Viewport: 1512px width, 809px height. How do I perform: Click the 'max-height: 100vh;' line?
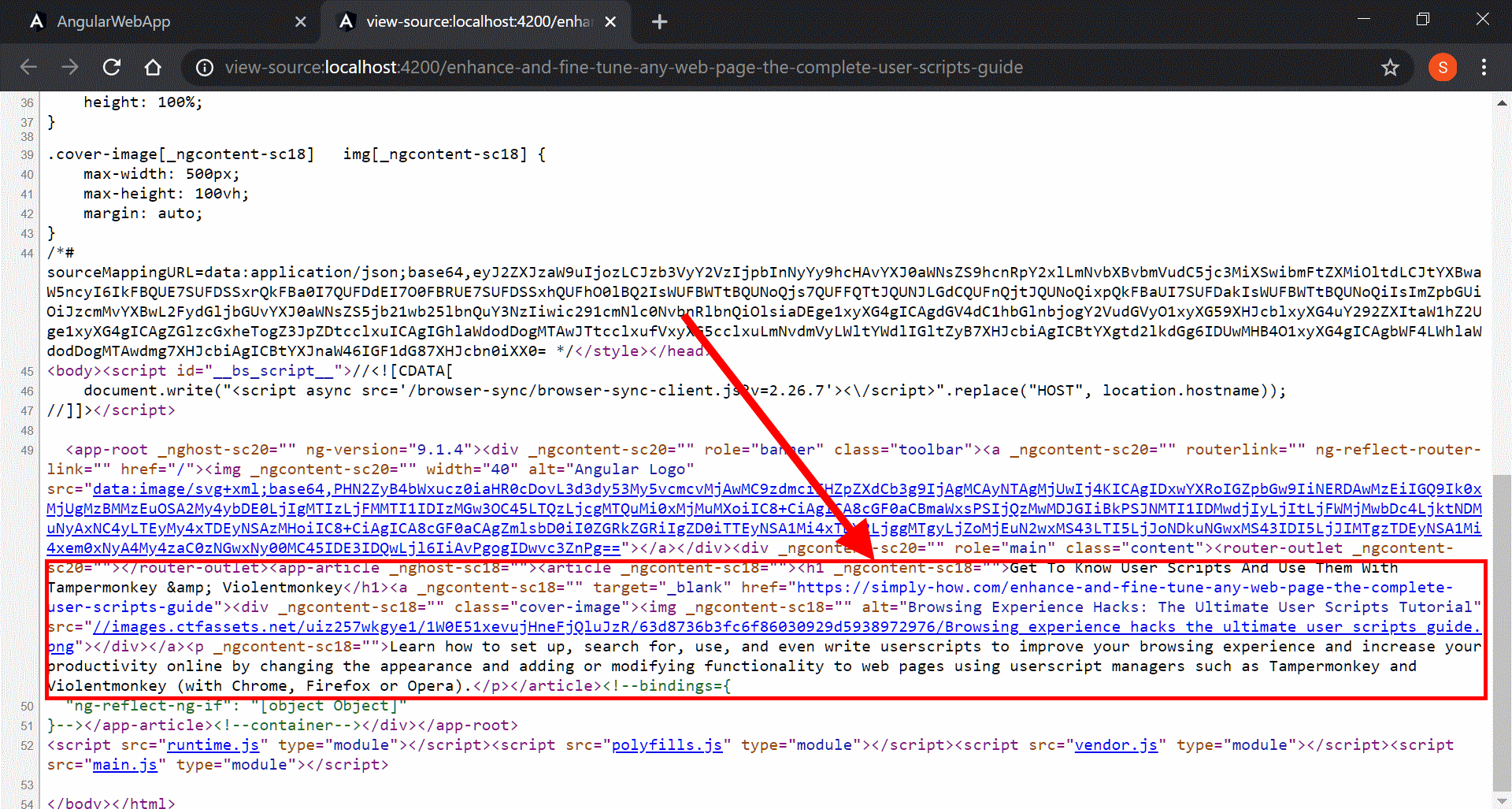(x=166, y=194)
